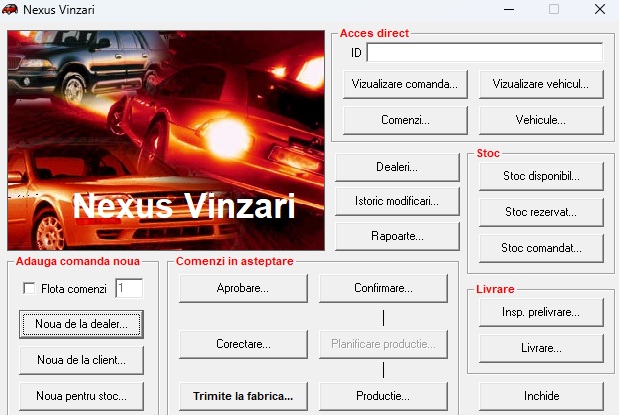Click the ID input field

pos(484,52)
